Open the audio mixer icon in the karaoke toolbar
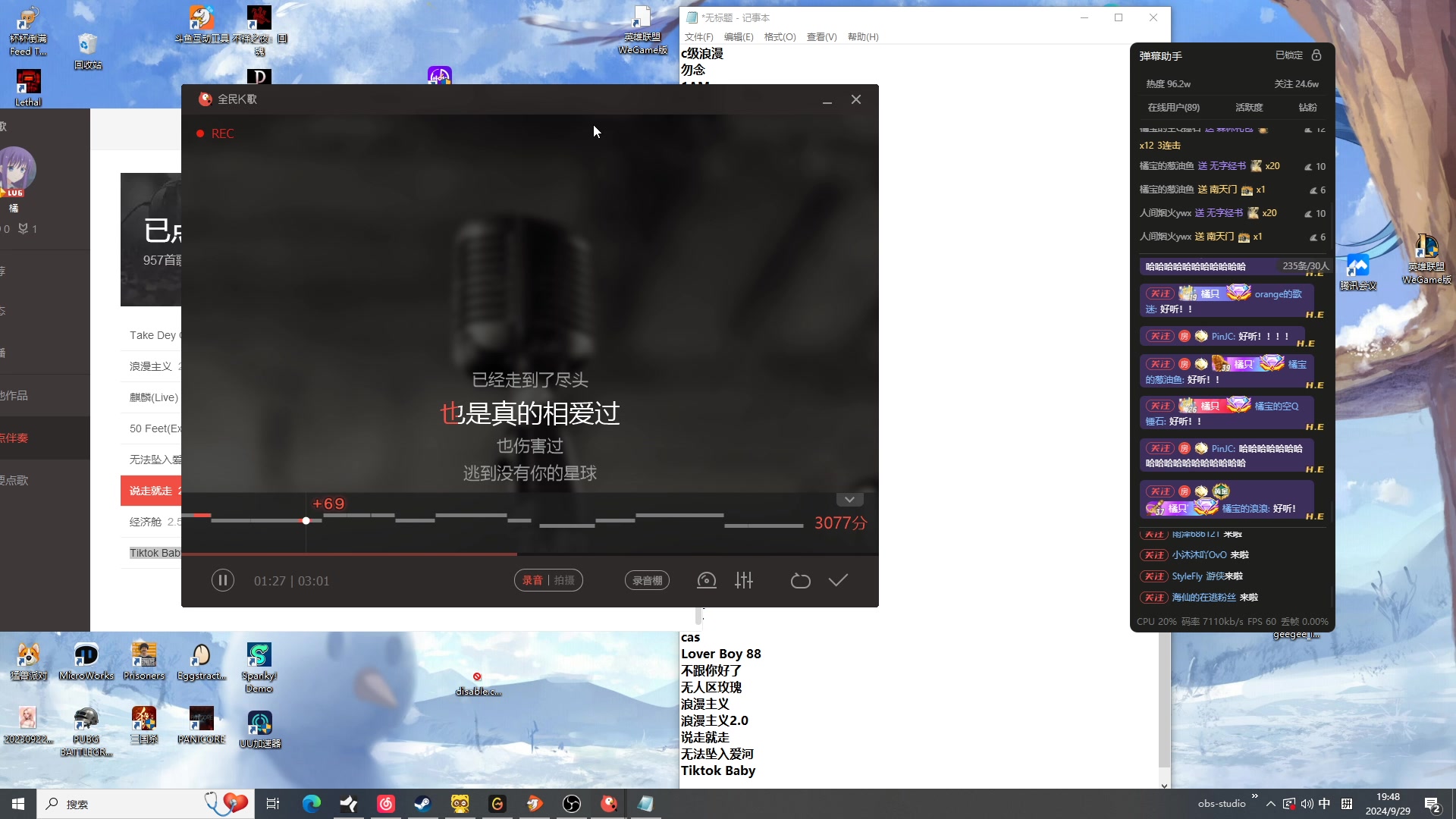Screen dimensions: 1456x819 [x=744, y=580]
